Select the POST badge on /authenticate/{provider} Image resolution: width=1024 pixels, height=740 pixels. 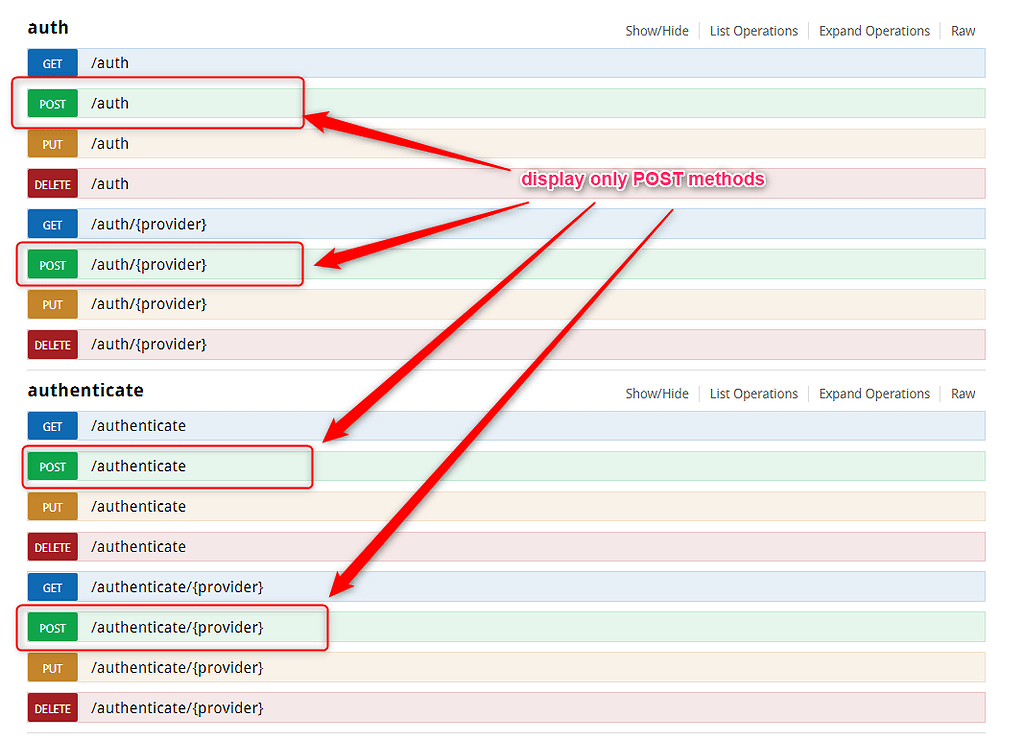pos(52,627)
